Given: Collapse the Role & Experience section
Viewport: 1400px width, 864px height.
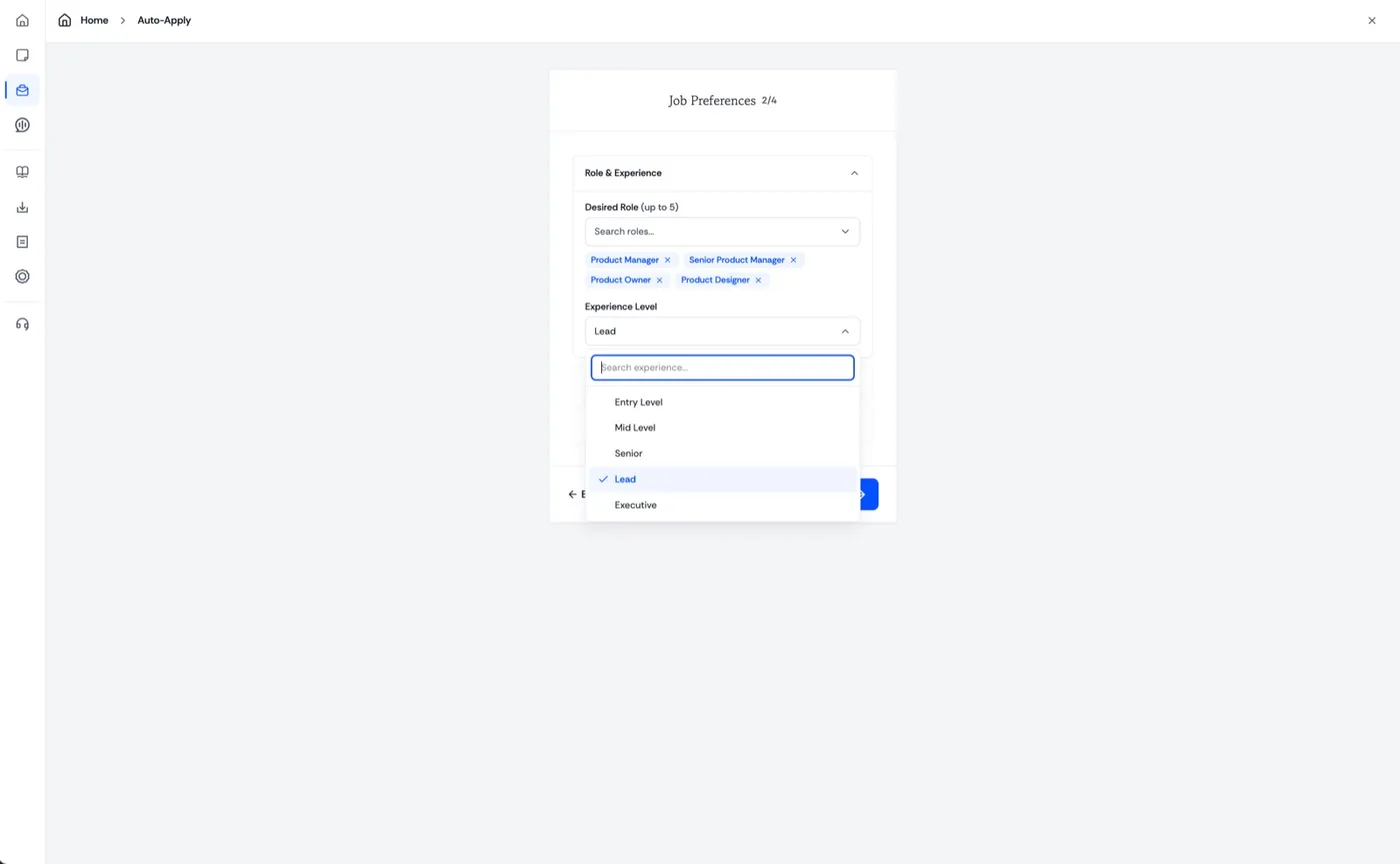Looking at the screenshot, I should point(854,173).
